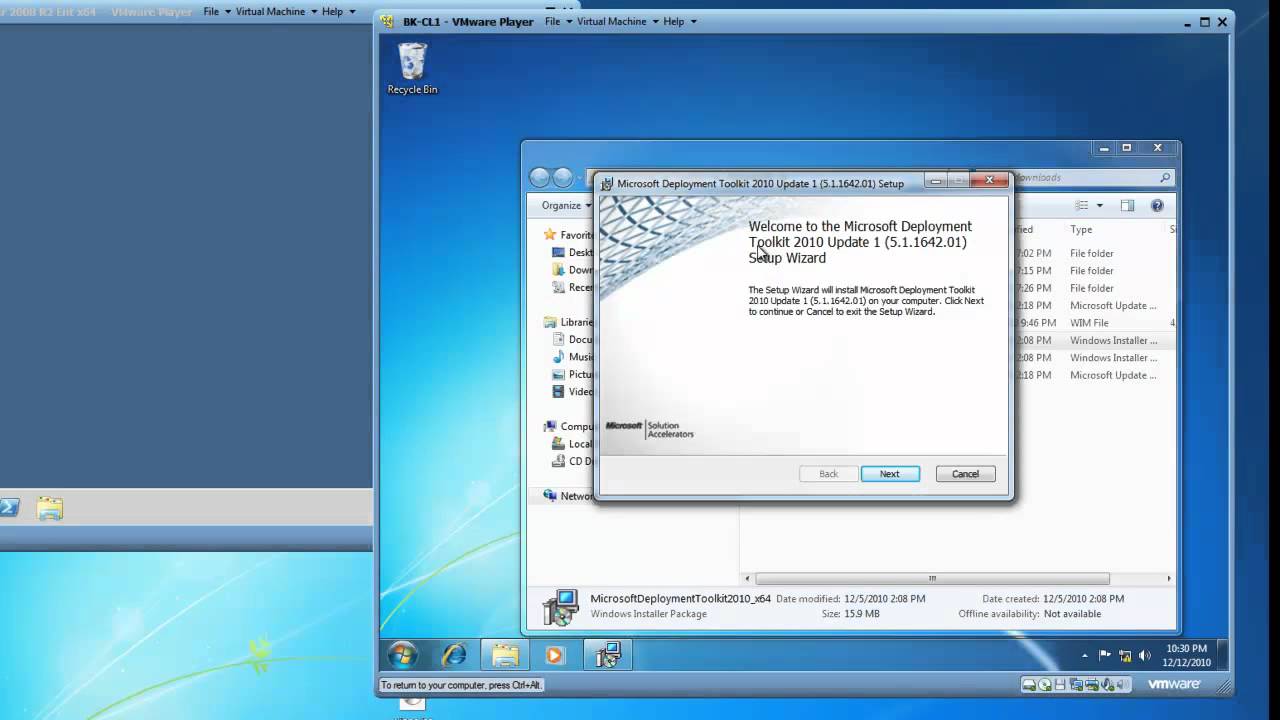
Task: Open File menu in 2008 R2 VMware window
Action: (216, 11)
